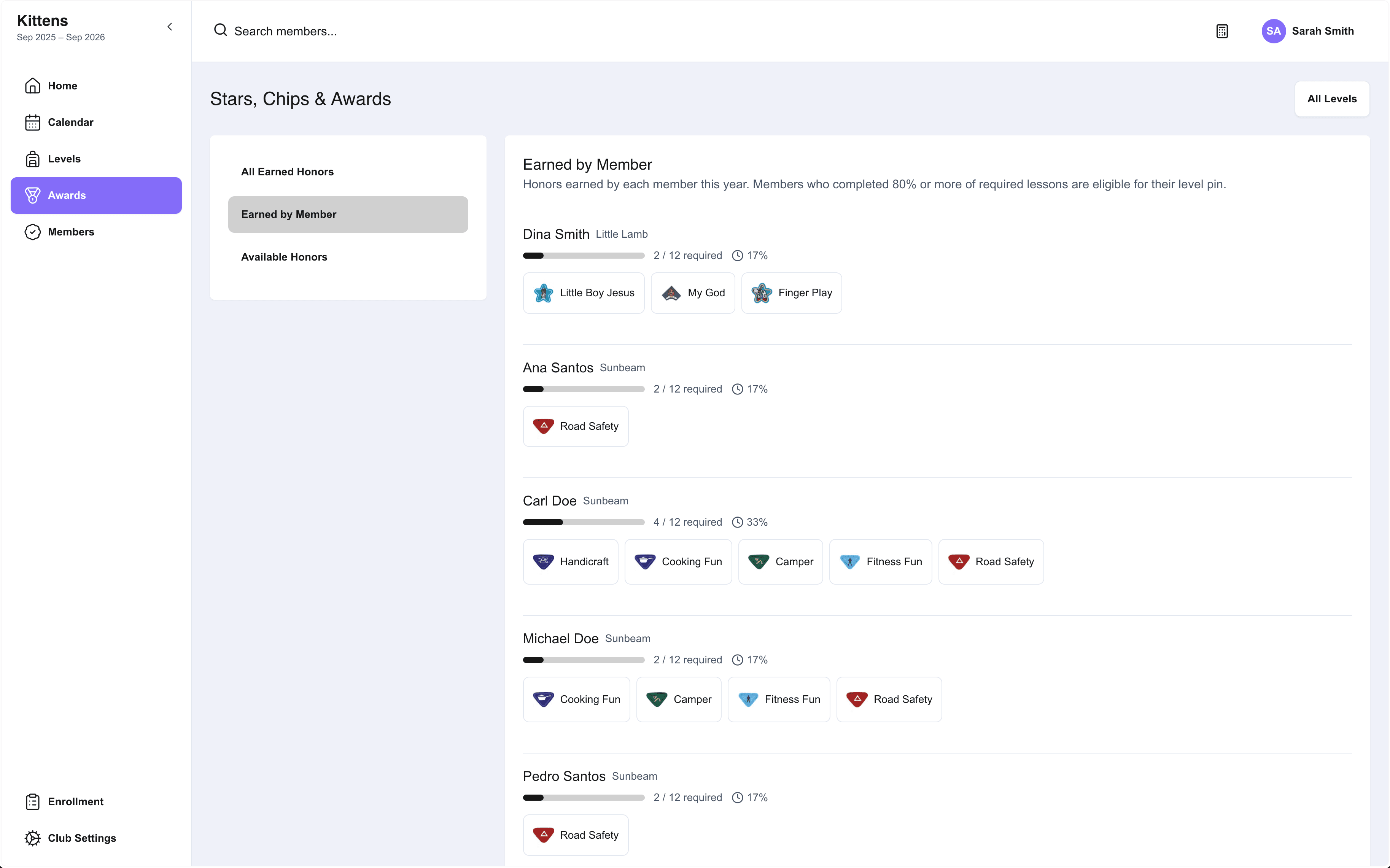This screenshot has height=868, width=1390.
Task: Click Ana Santos member name
Action: coord(558,367)
